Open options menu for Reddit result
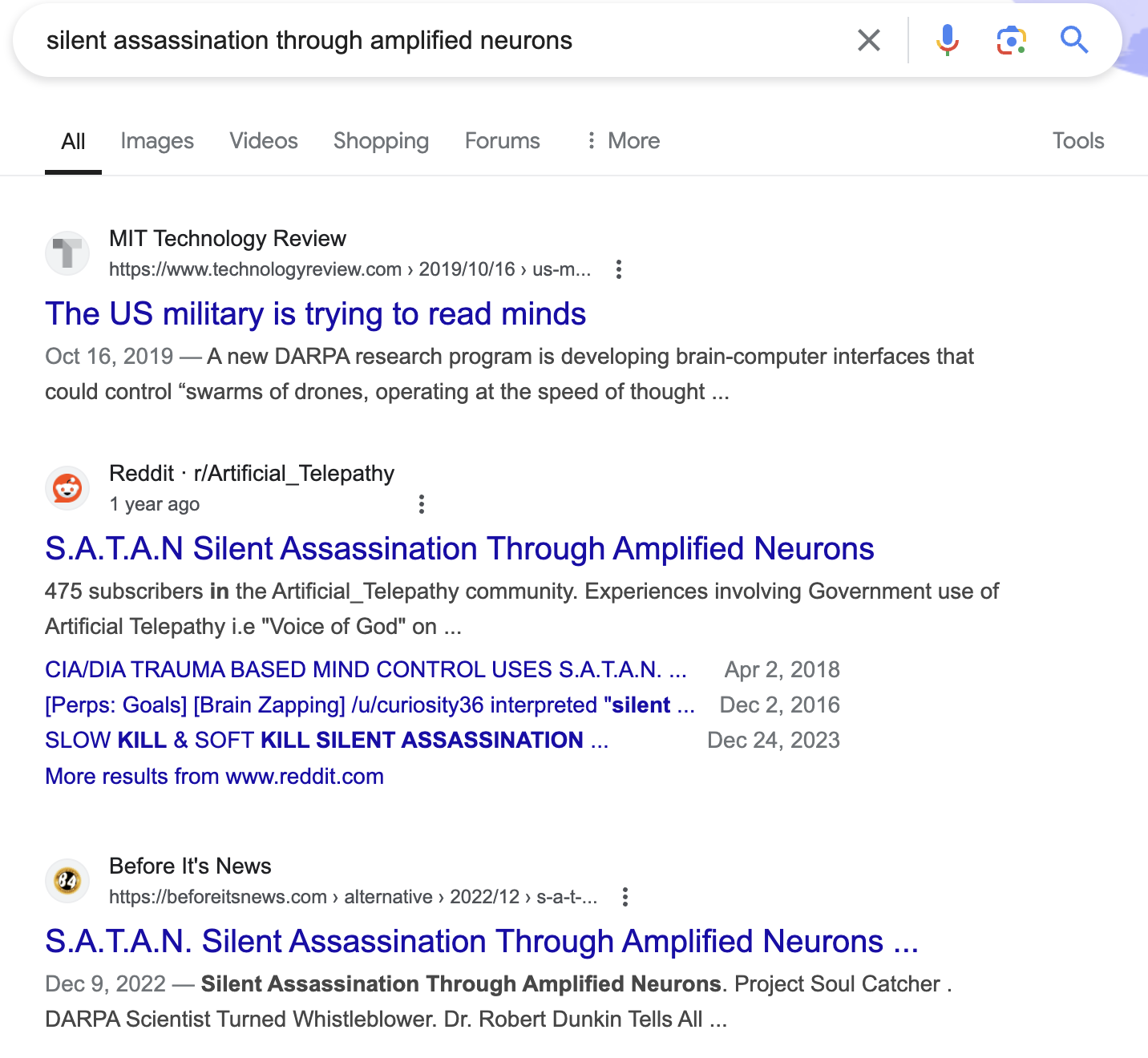The height and width of the screenshot is (1058, 1148). (422, 504)
